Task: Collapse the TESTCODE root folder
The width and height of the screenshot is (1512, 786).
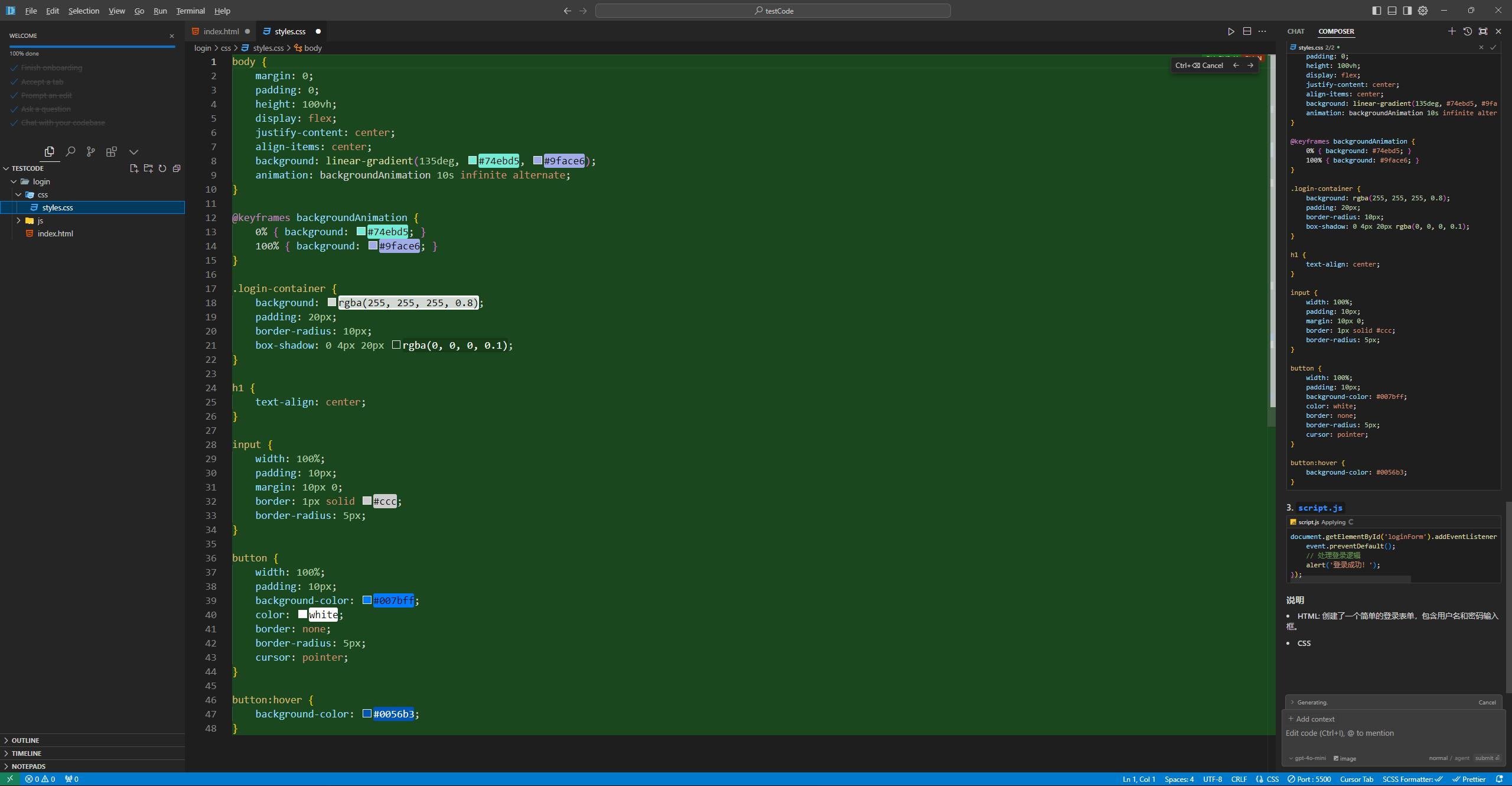Action: coord(6,168)
